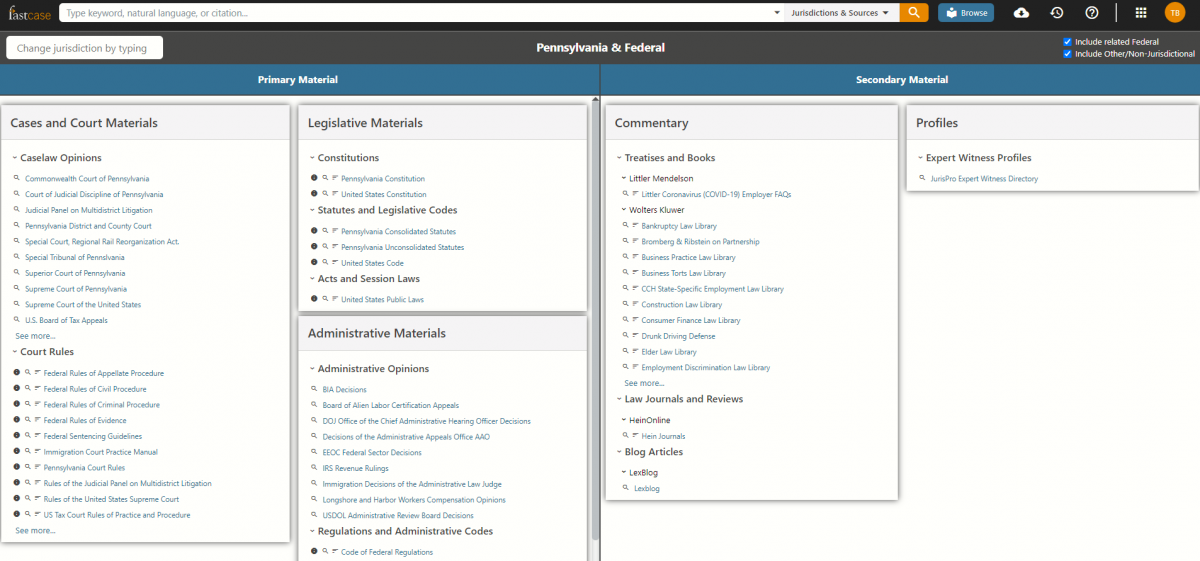Click See more under Court Rules
This screenshot has width=1200, height=561.
click(35, 530)
